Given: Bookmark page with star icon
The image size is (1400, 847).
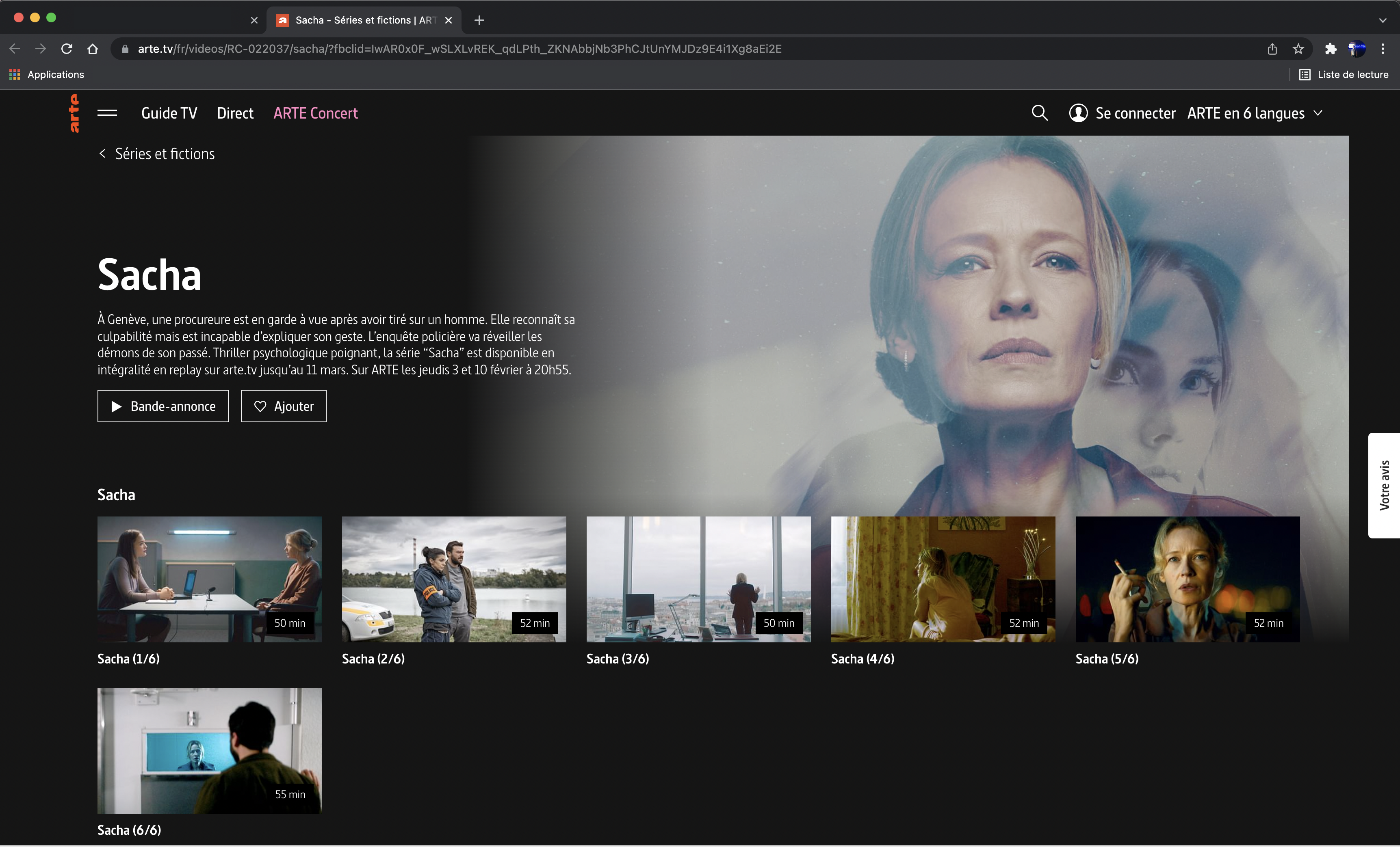Looking at the screenshot, I should pyautogui.click(x=1298, y=49).
